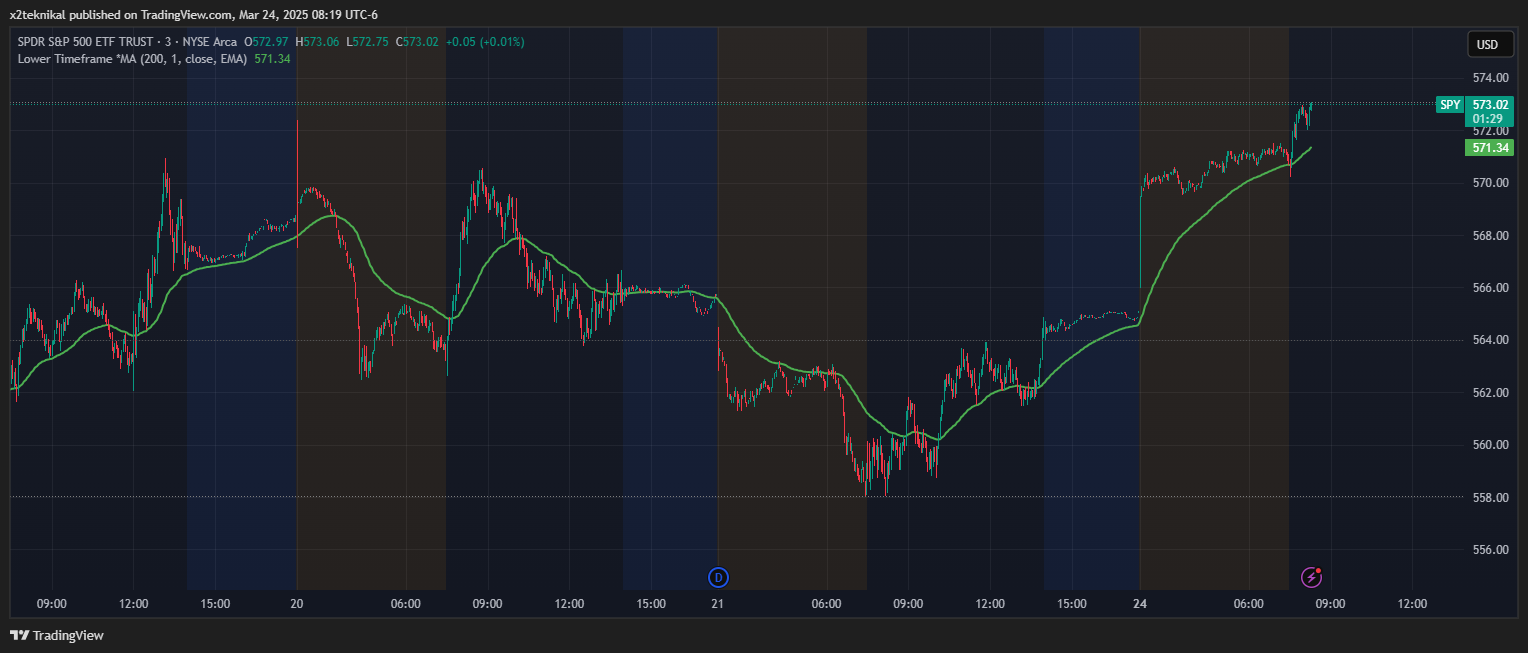This screenshot has height=653, width=1528.
Task: Open the USD currency selector
Action: (1488, 44)
